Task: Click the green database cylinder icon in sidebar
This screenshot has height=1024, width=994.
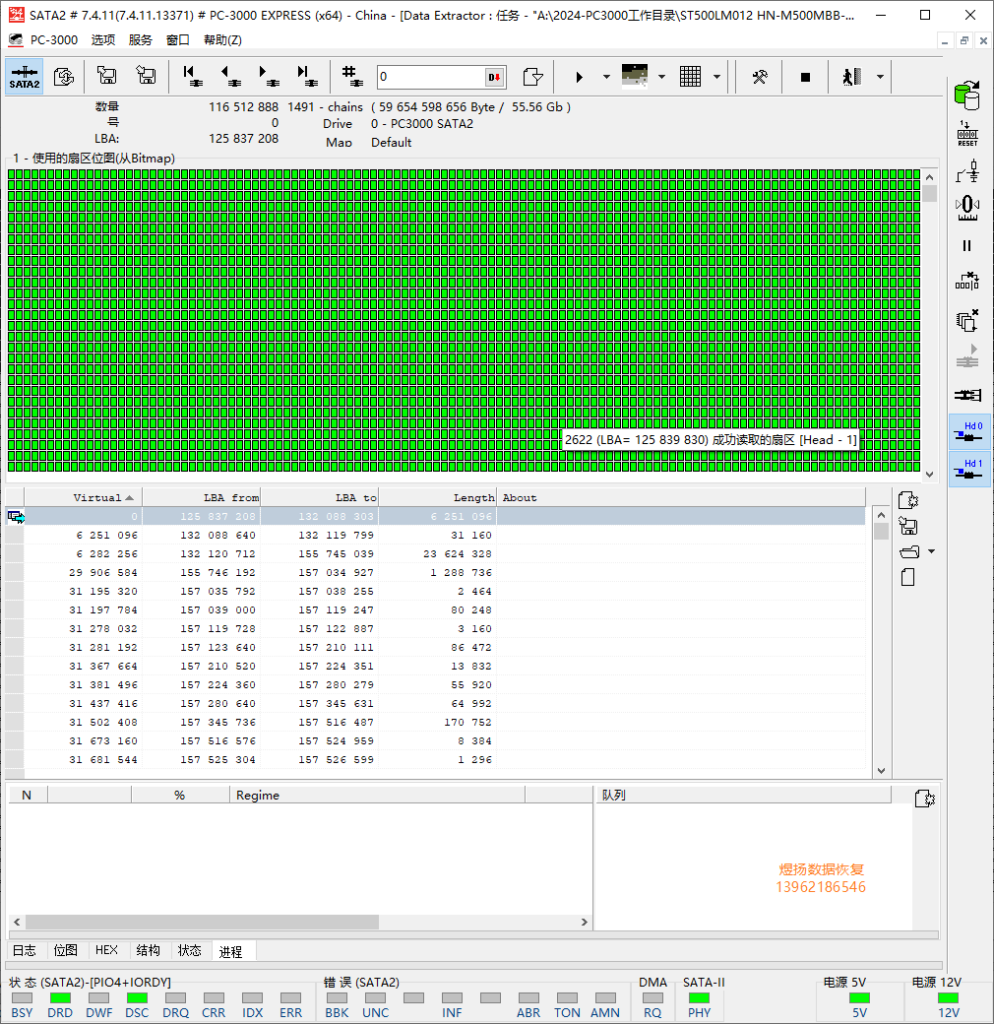Action: [x=967, y=95]
